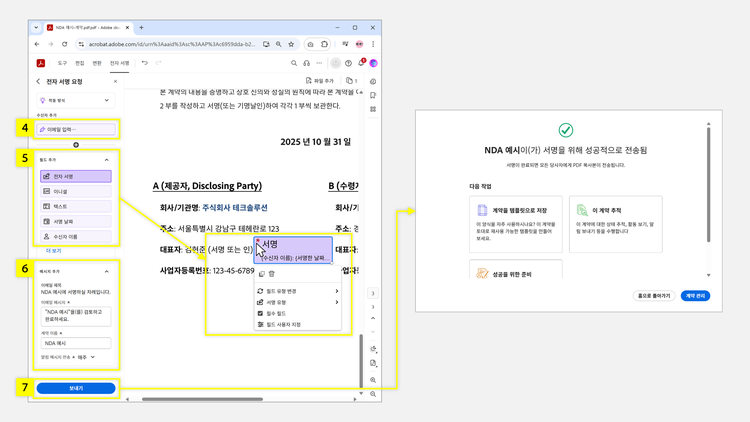Click the duplicate field icon in popup
The width and height of the screenshot is (750, 422).
tap(261, 274)
